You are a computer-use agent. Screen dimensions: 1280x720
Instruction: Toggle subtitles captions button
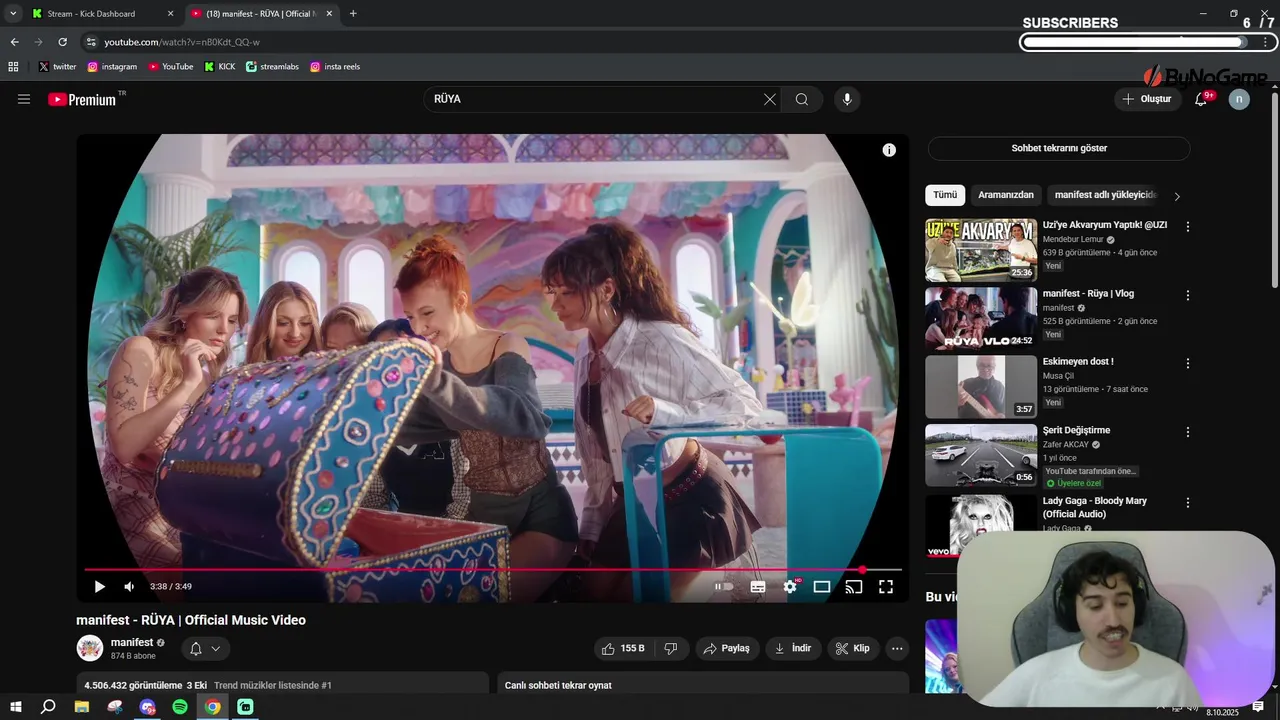[758, 587]
